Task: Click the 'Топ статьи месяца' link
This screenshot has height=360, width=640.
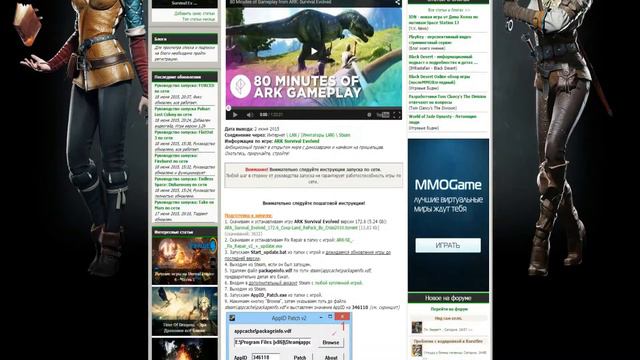Action: [198, 19]
